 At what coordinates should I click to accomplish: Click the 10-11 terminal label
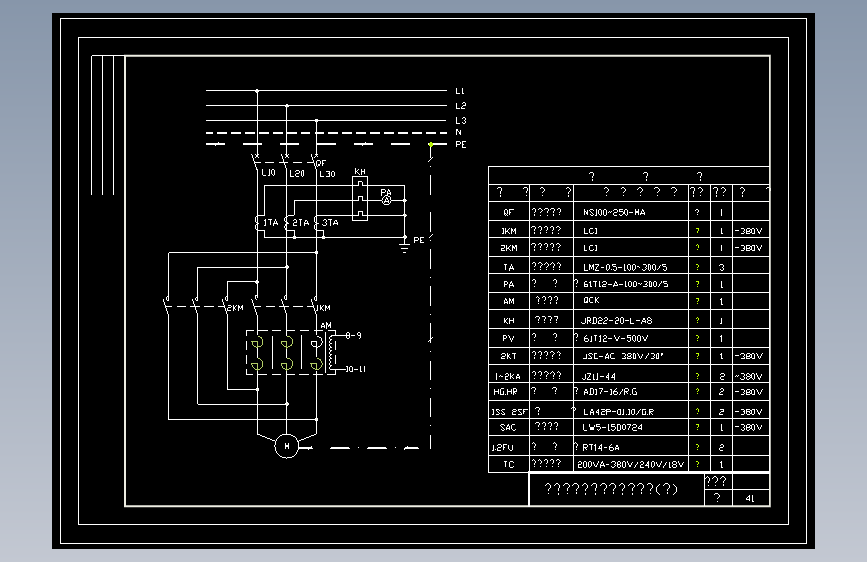pos(356,369)
